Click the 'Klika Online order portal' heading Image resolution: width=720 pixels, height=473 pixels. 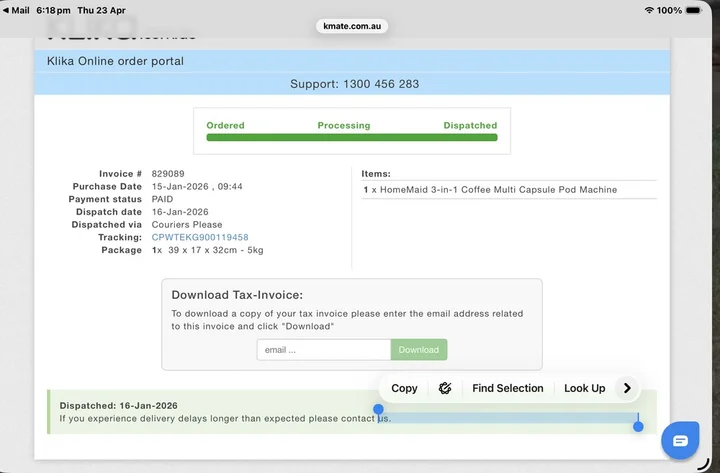click(x=115, y=61)
